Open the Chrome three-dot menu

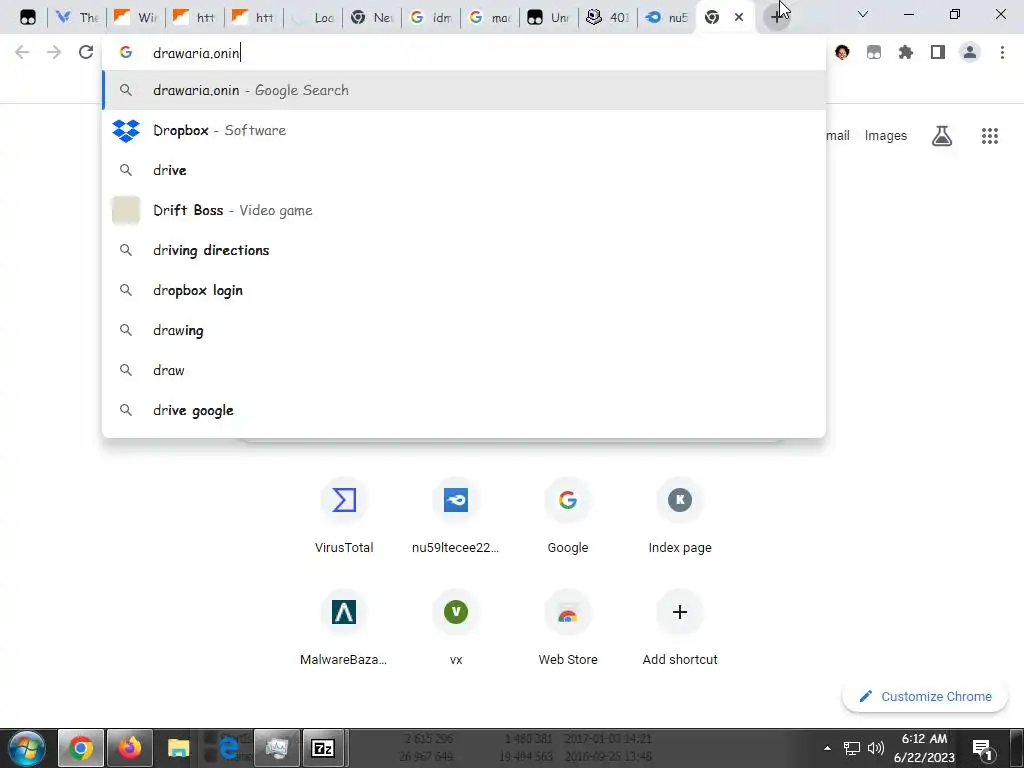pyautogui.click(x=1002, y=52)
